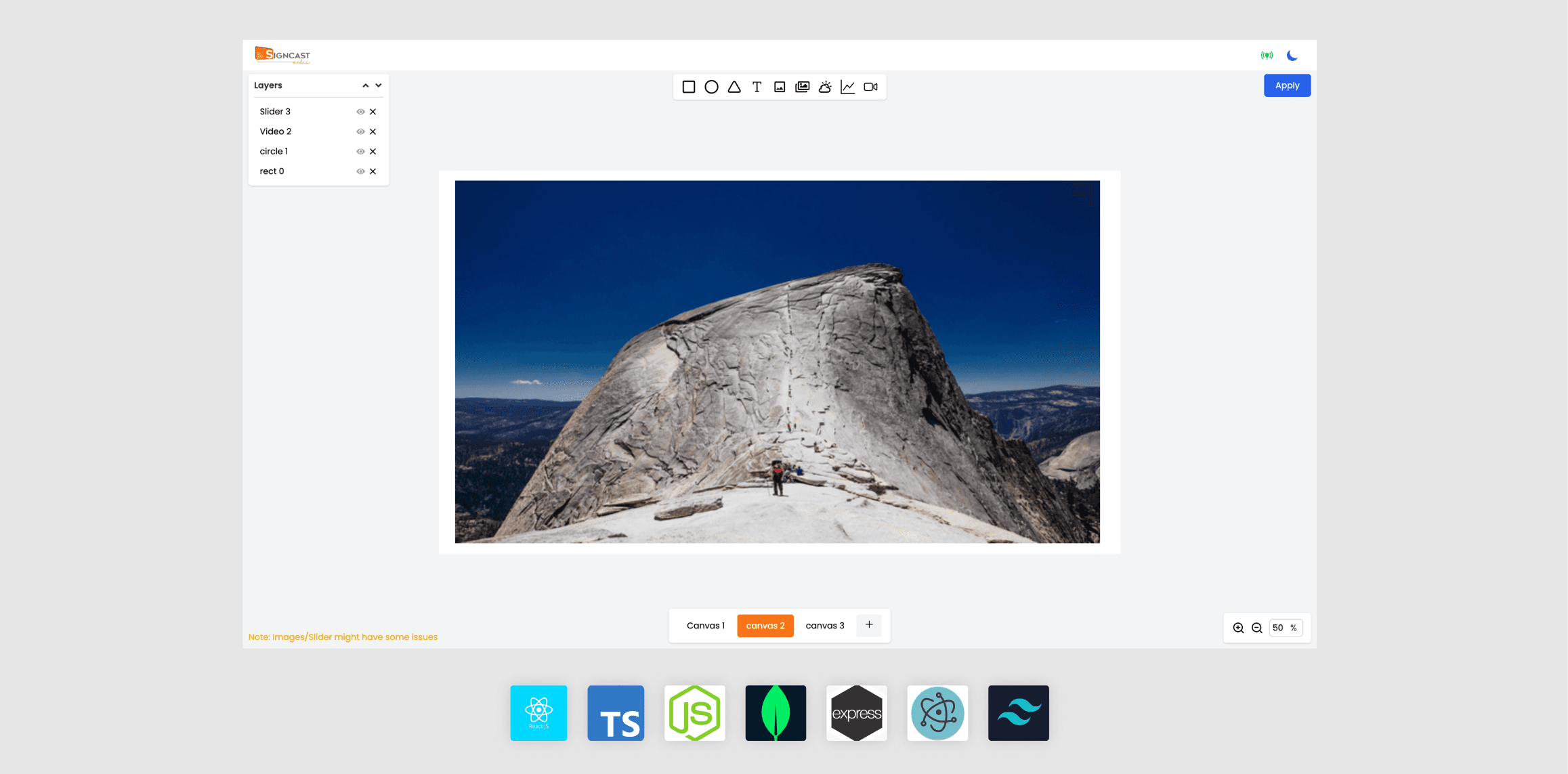The width and height of the screenshot is (1568, 774).
Task: Select the circle 1 layer row
Action: [x=318, y=152]
